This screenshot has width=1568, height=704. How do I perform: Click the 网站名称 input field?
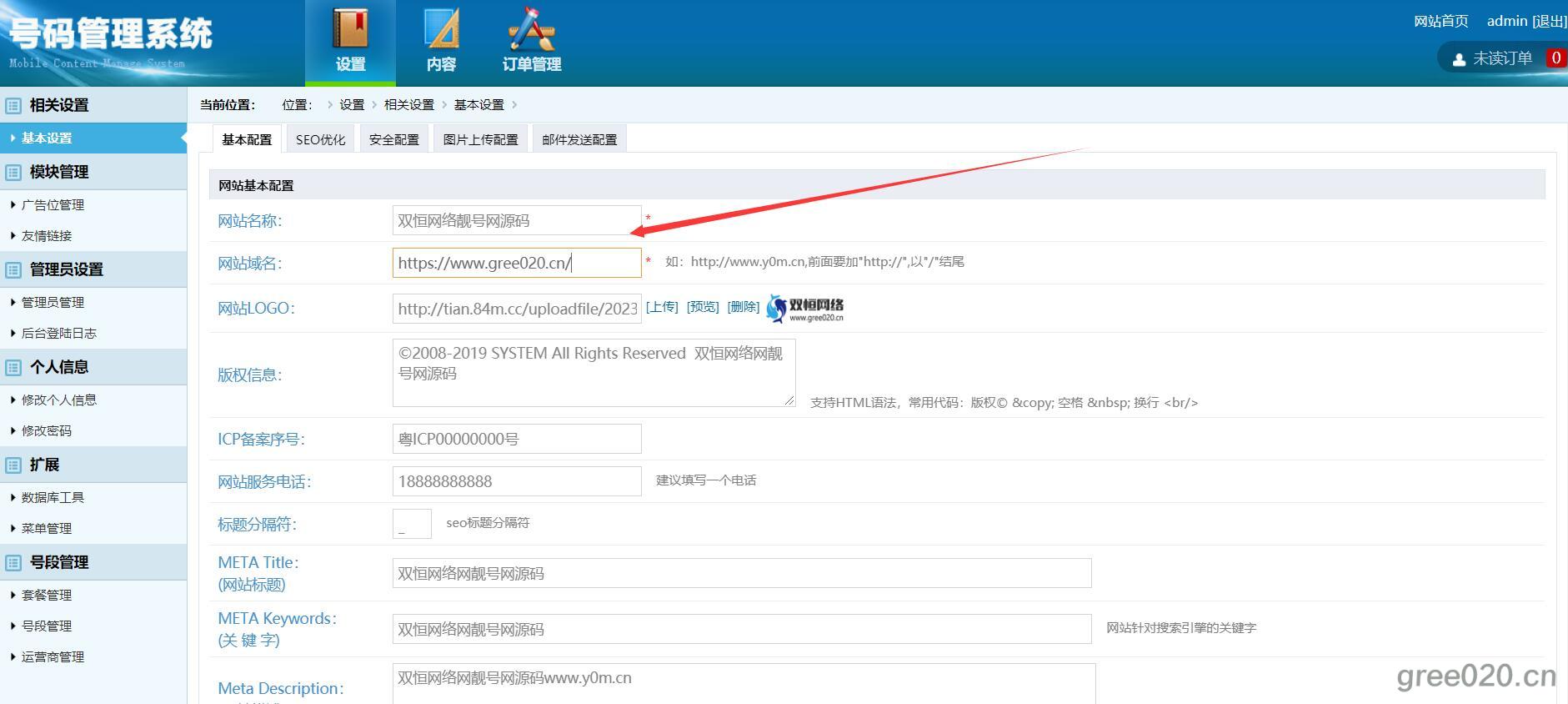click(516, 221)
